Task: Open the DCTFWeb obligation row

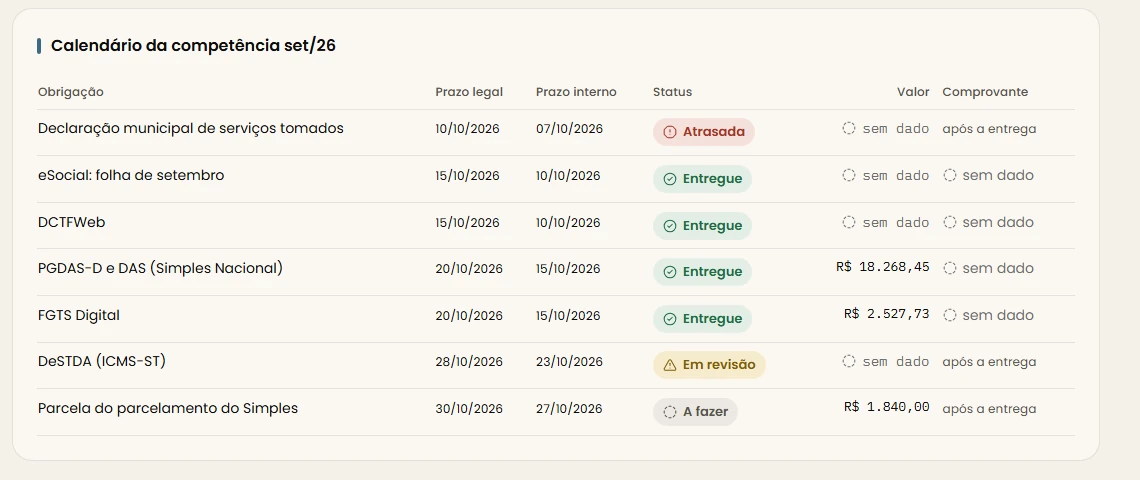Action: coord(555,225)
